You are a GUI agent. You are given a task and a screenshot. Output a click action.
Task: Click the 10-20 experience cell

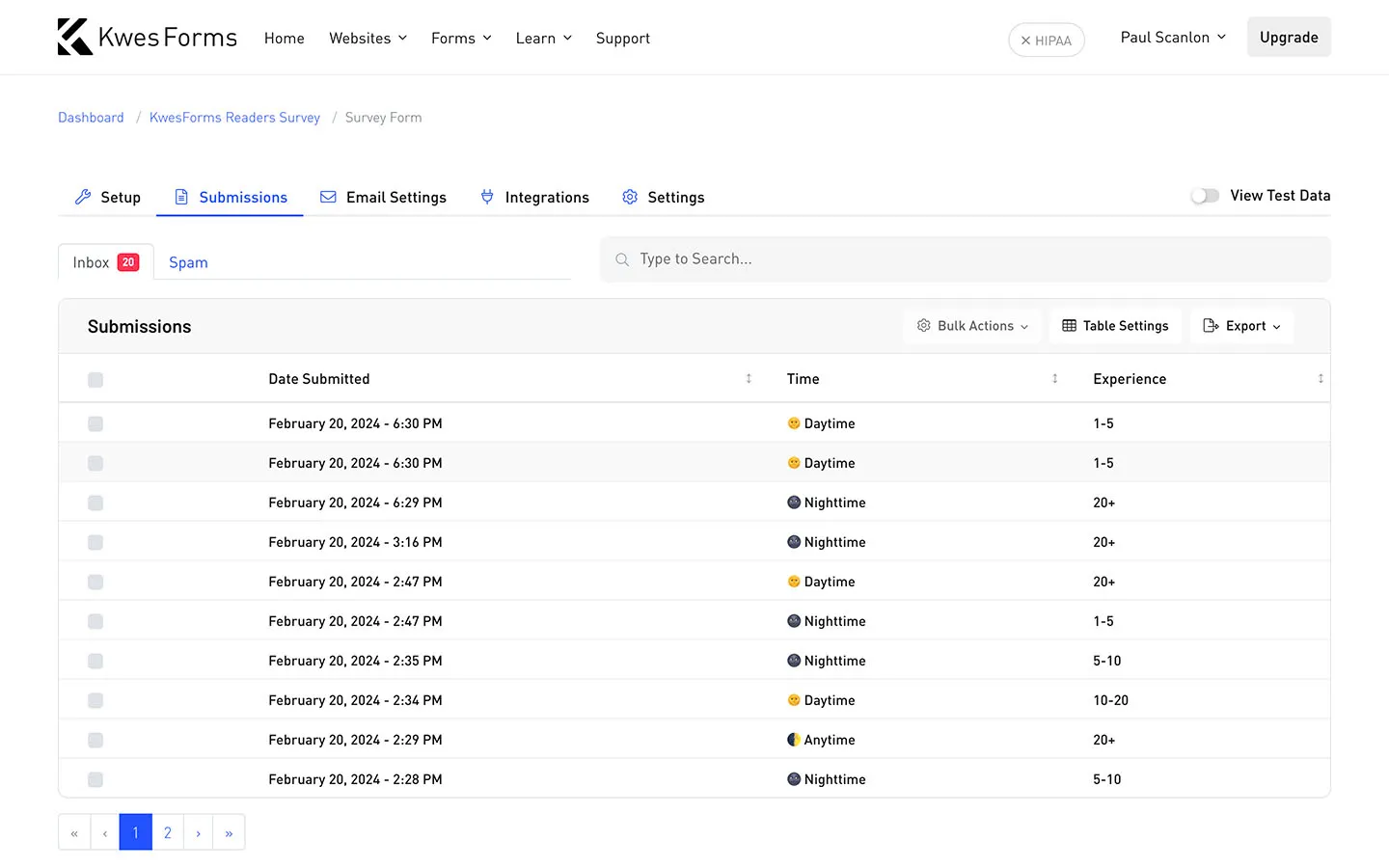tap(1110, 700)
